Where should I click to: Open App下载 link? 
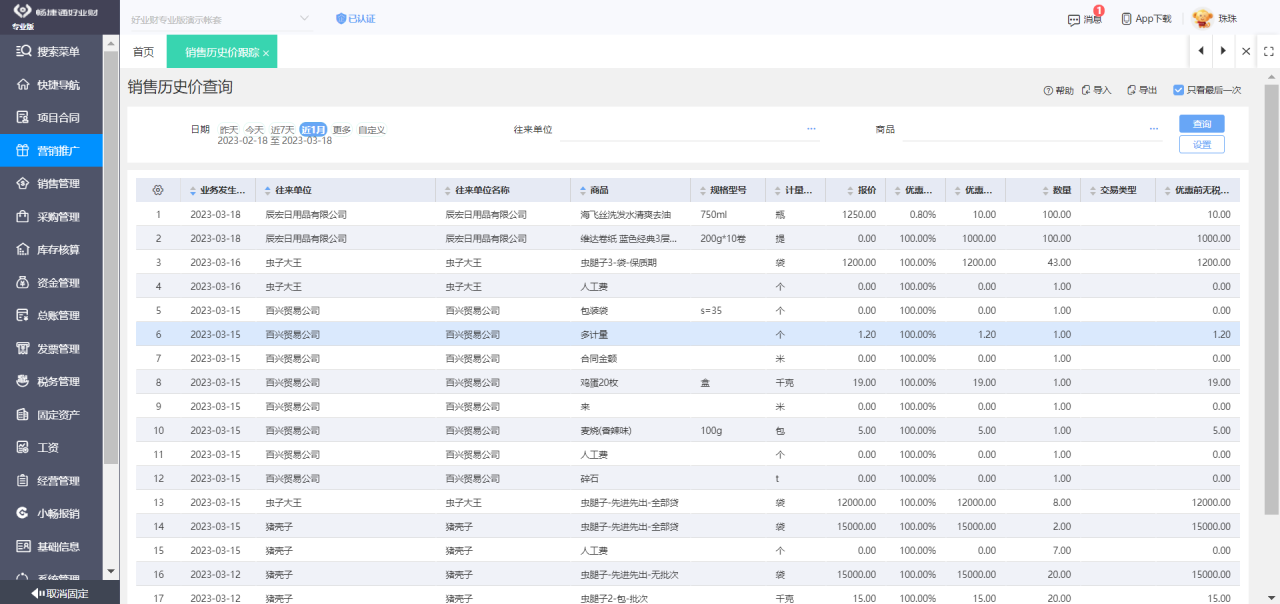tap(1145, 19)
